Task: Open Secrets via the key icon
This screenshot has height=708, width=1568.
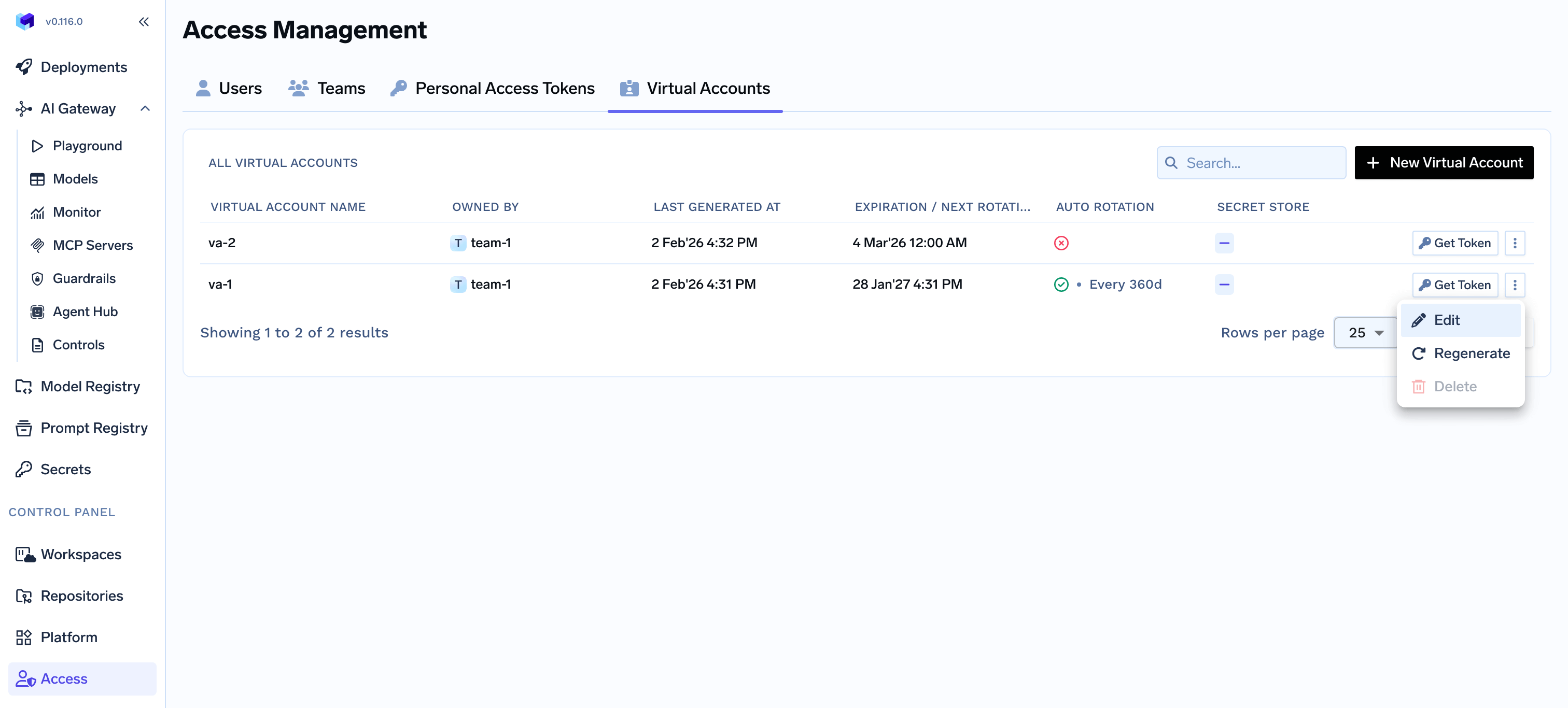Action: pos(24,469)
